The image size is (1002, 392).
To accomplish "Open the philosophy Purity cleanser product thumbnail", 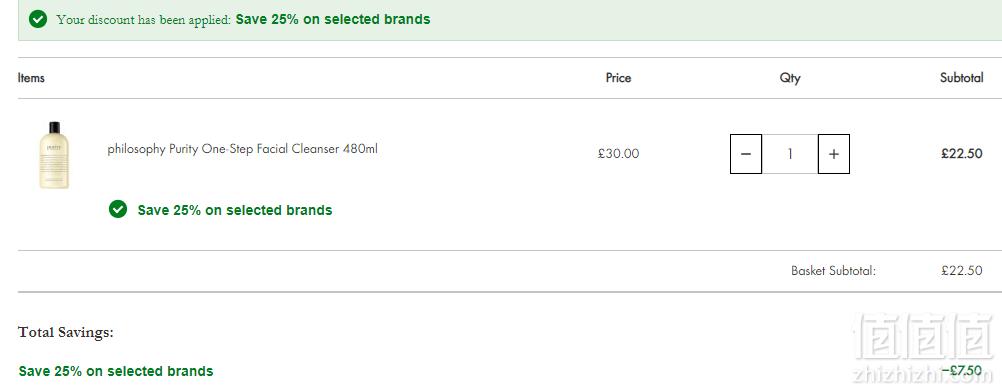I will [54, 155].
